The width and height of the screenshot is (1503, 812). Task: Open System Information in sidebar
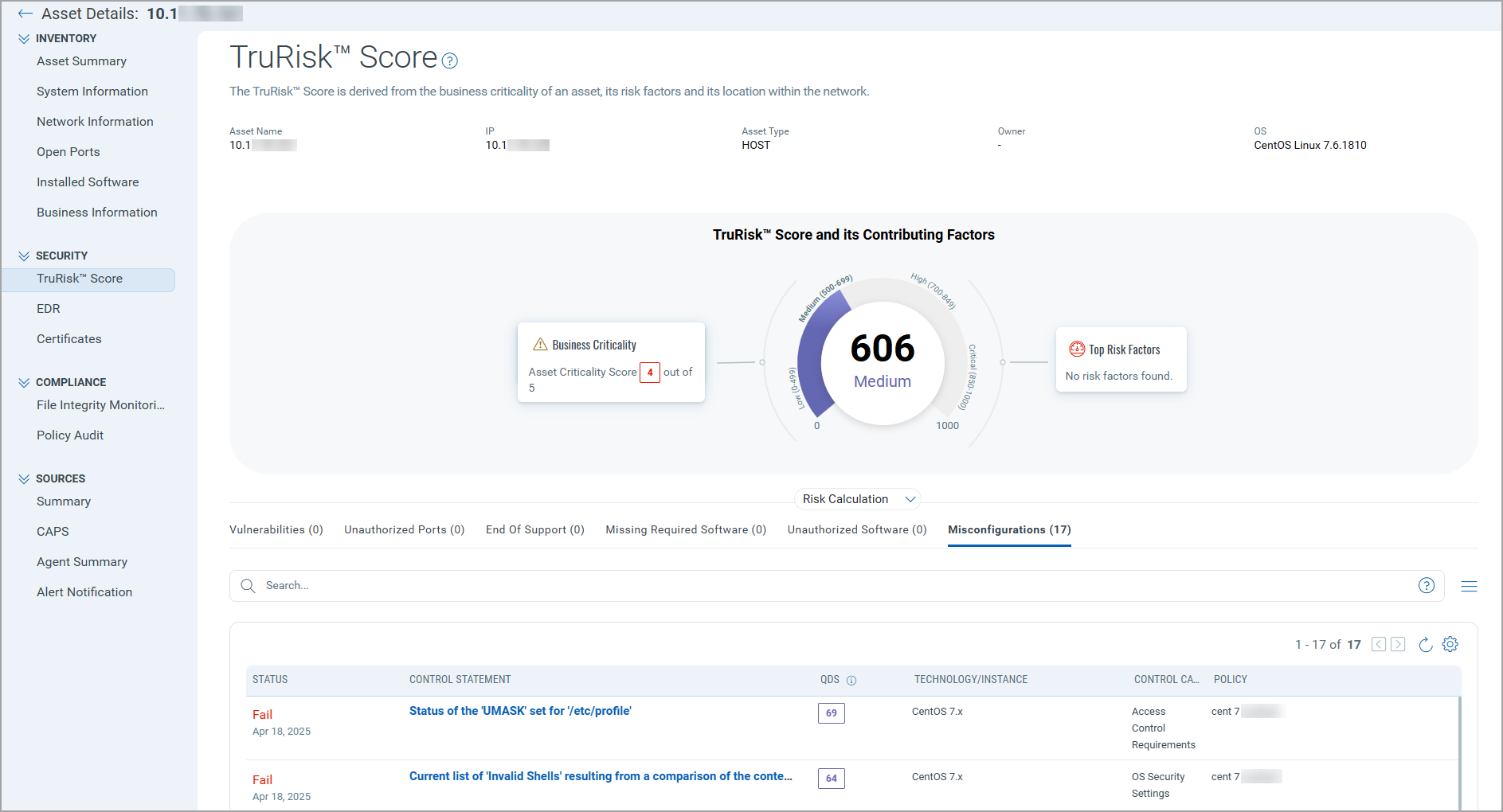(92, 92)
